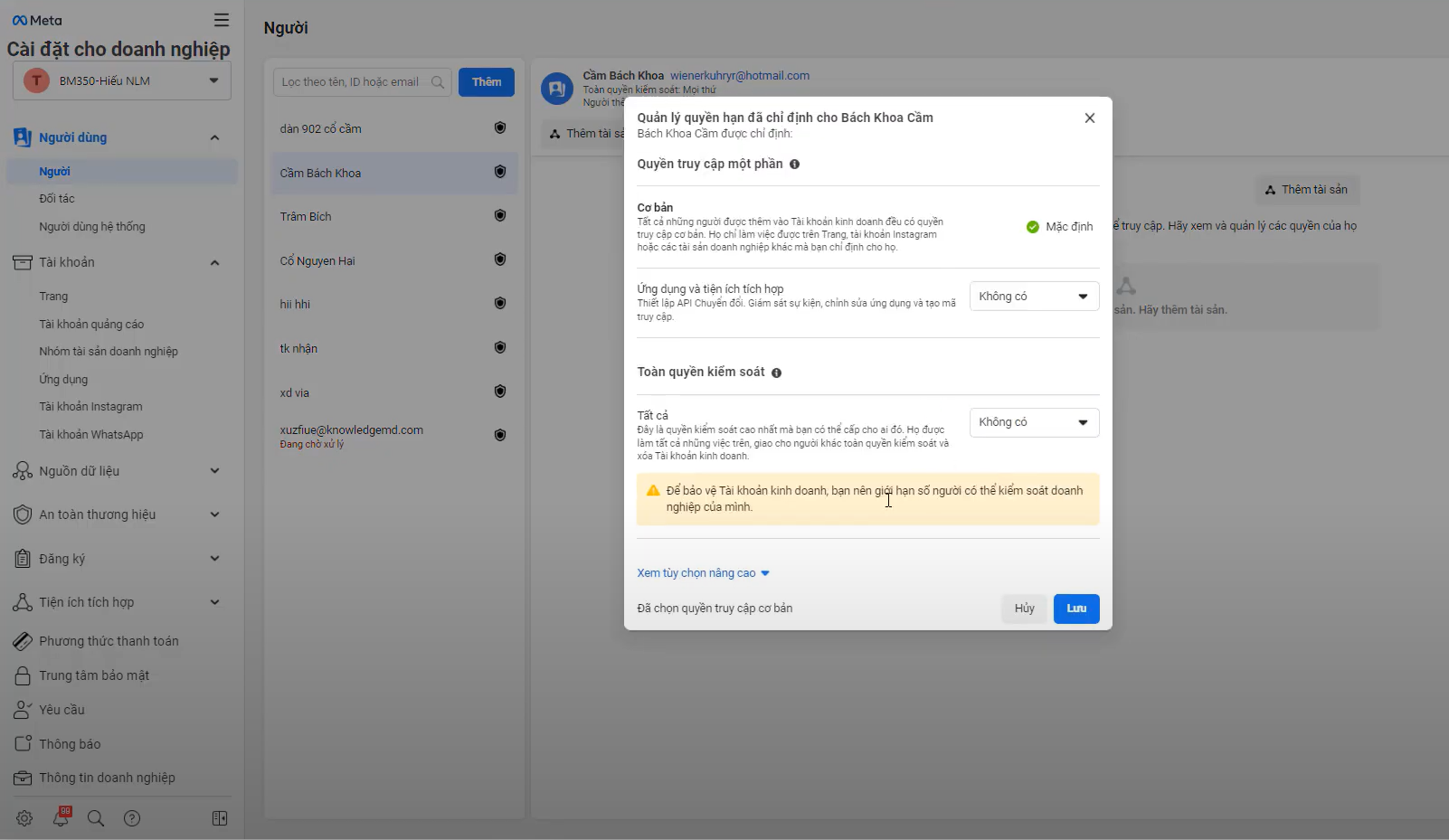Image resolution: width=1449 pixels, height=840 pixels.
Task: Click the hamburger menu icon near Meta logo
Action: pyautogui.click(x=222, y=20)
